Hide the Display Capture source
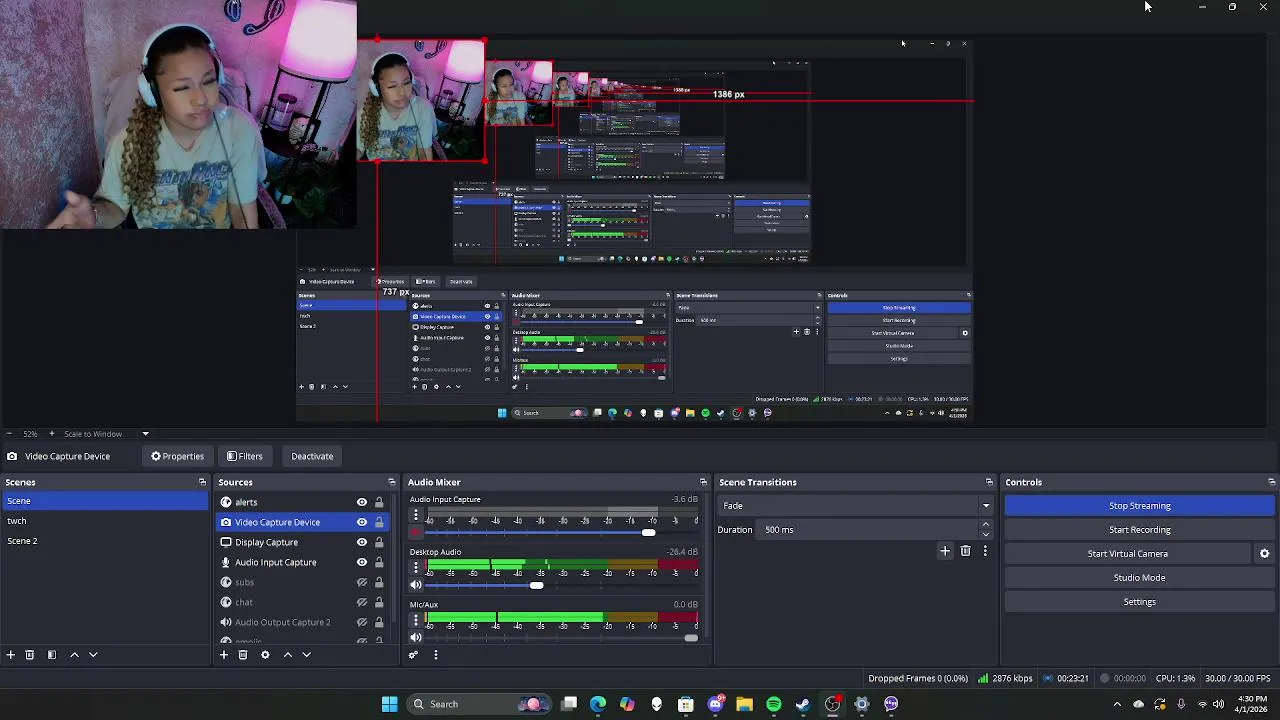Screen dimensions: 1280x720 click(x=362, y=542)
